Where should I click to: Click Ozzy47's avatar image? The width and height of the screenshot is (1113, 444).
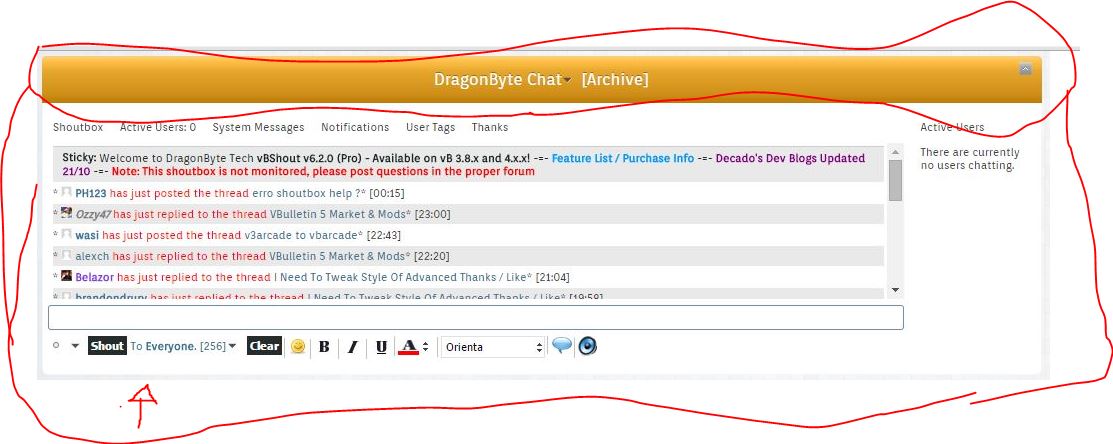click(x=67, y=213)
